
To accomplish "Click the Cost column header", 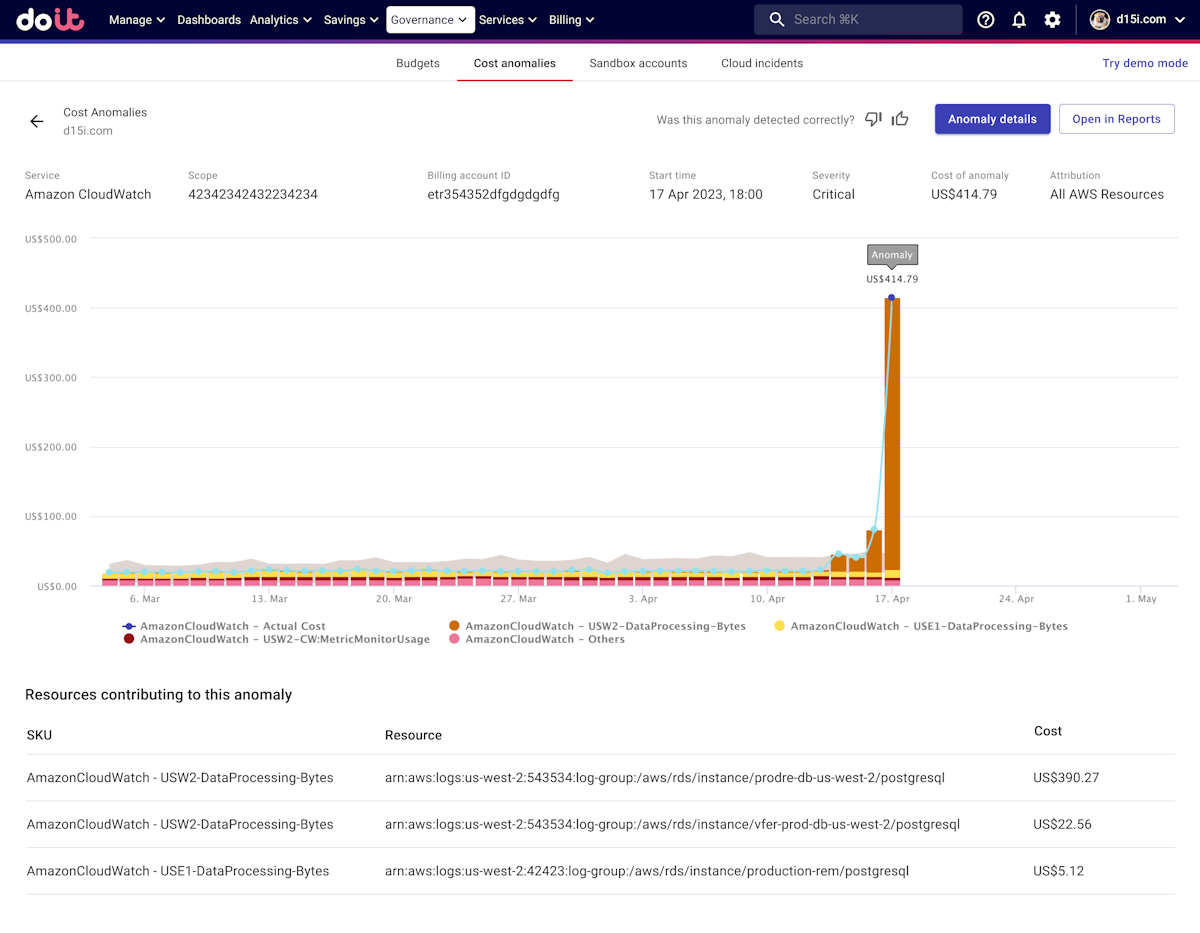I will [1048, 731].
